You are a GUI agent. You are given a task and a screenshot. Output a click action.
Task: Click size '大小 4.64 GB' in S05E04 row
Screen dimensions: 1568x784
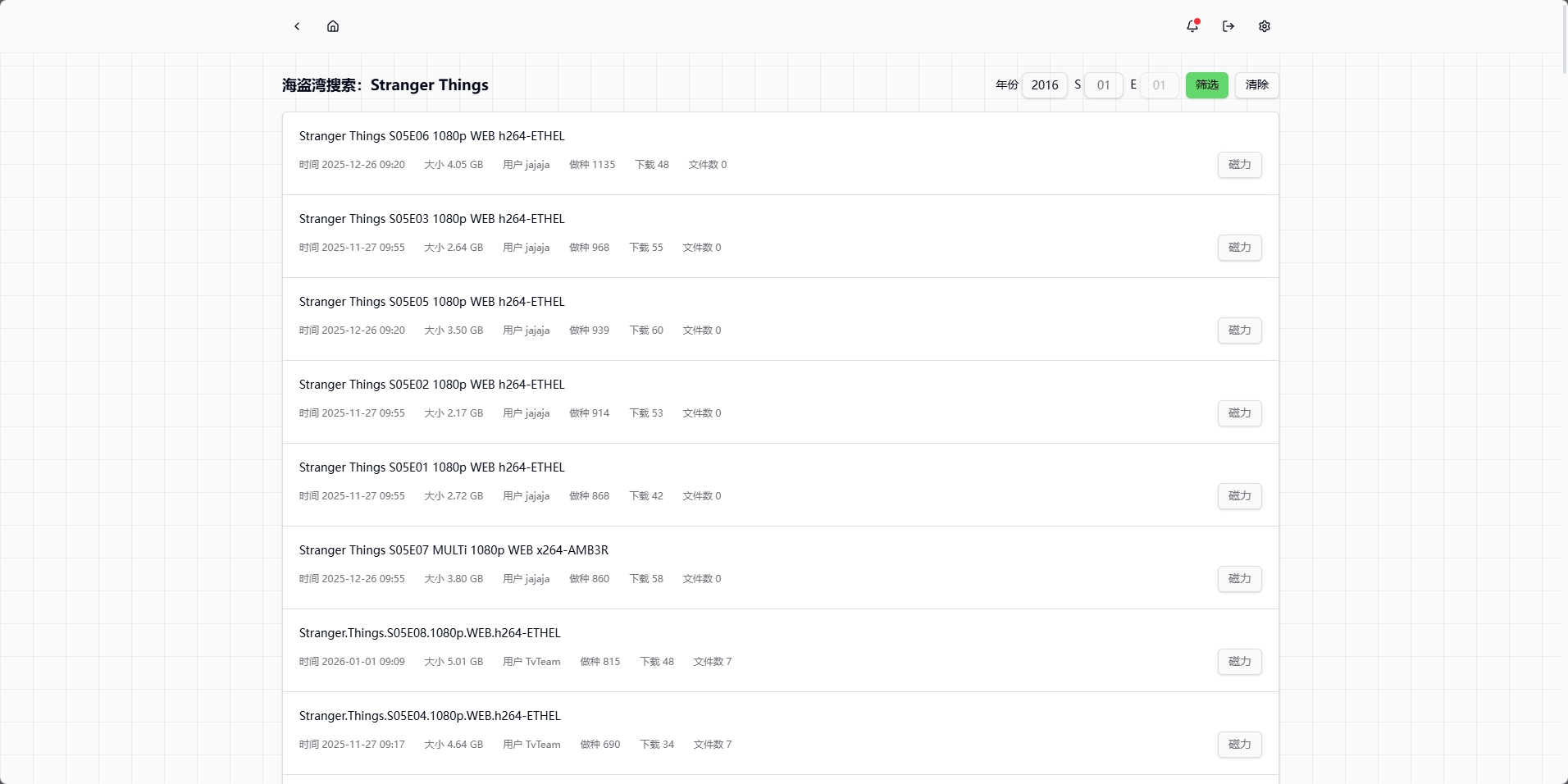454,745
